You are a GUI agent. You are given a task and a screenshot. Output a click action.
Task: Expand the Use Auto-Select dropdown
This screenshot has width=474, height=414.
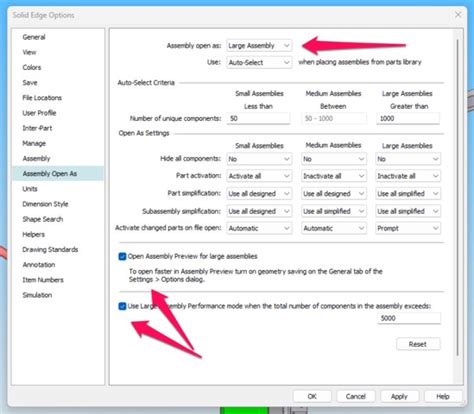[x=259, y=62]
